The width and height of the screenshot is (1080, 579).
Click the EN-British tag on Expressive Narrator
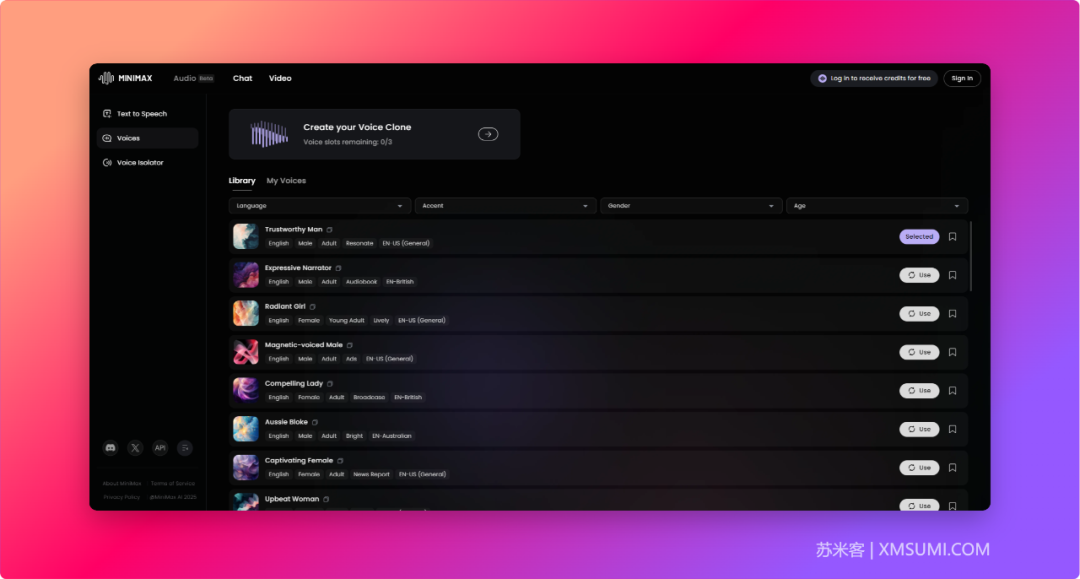pos(400,282)
